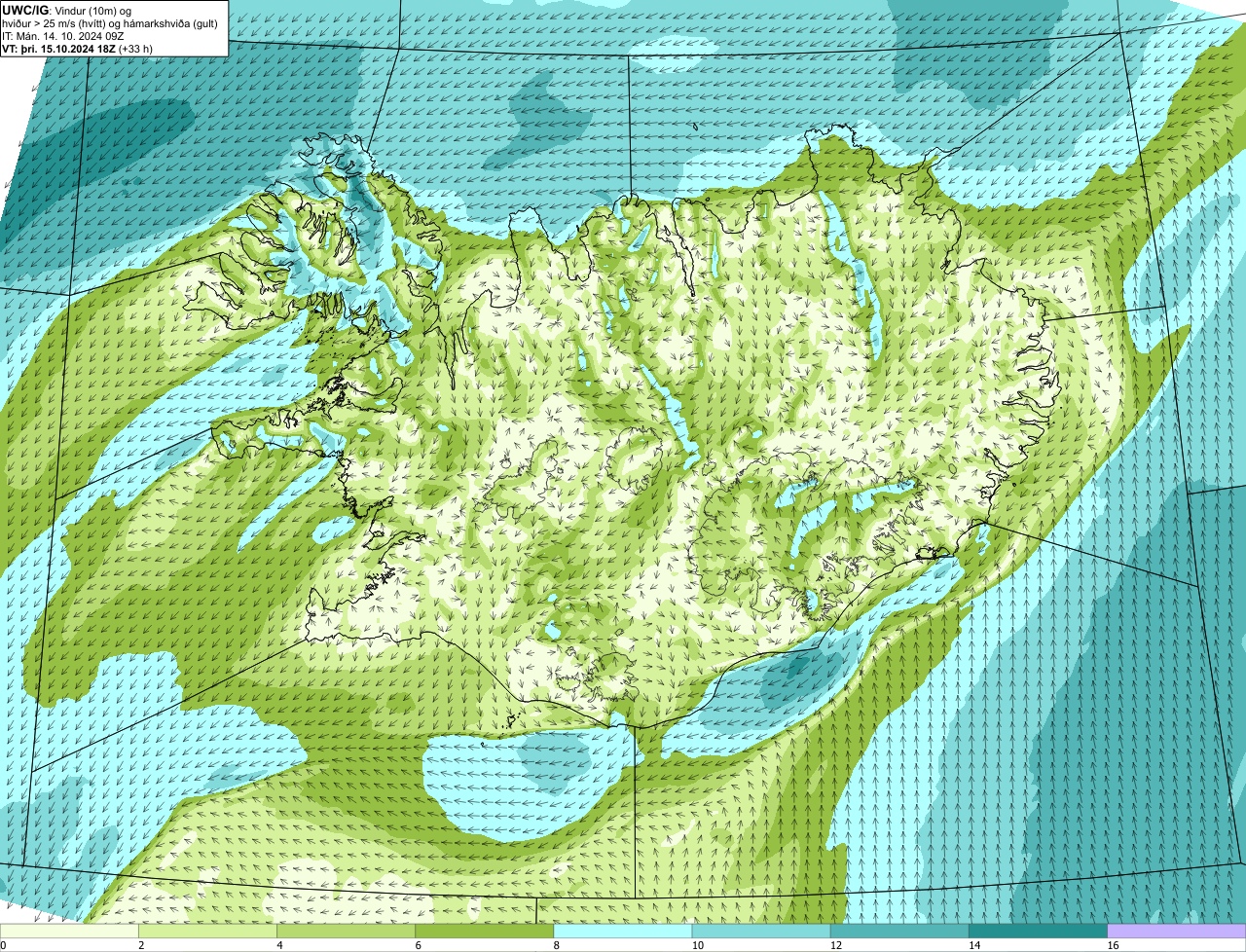Click the 8–10 m/s light cyan legend swatch
The height and width of the screenshot is (952, 1246).
coord(623,931)
